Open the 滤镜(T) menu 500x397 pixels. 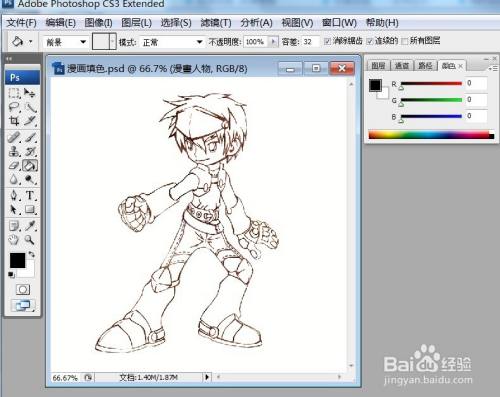(216, 23)
